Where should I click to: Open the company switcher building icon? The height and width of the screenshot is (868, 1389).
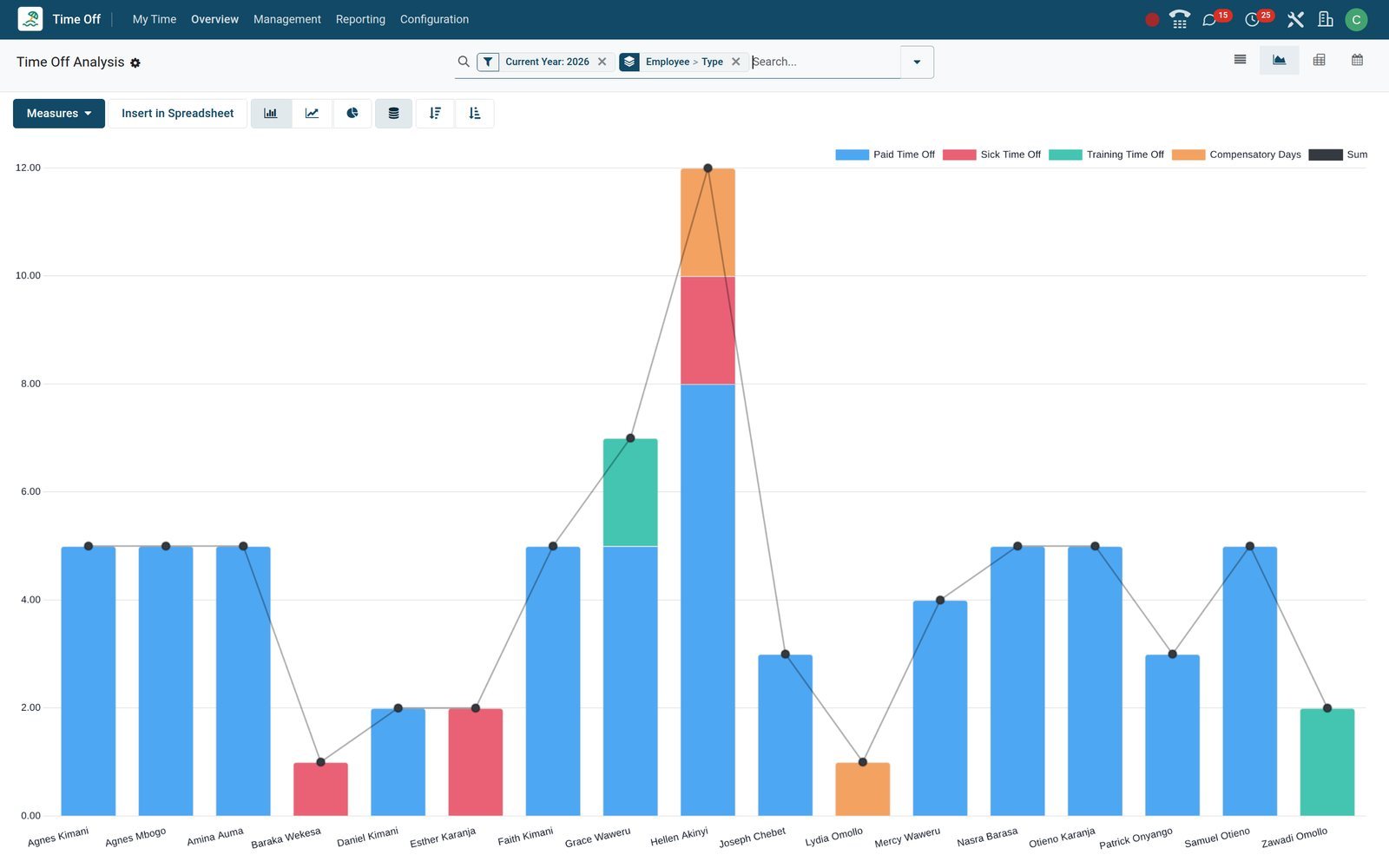[x=1325, y=19]
